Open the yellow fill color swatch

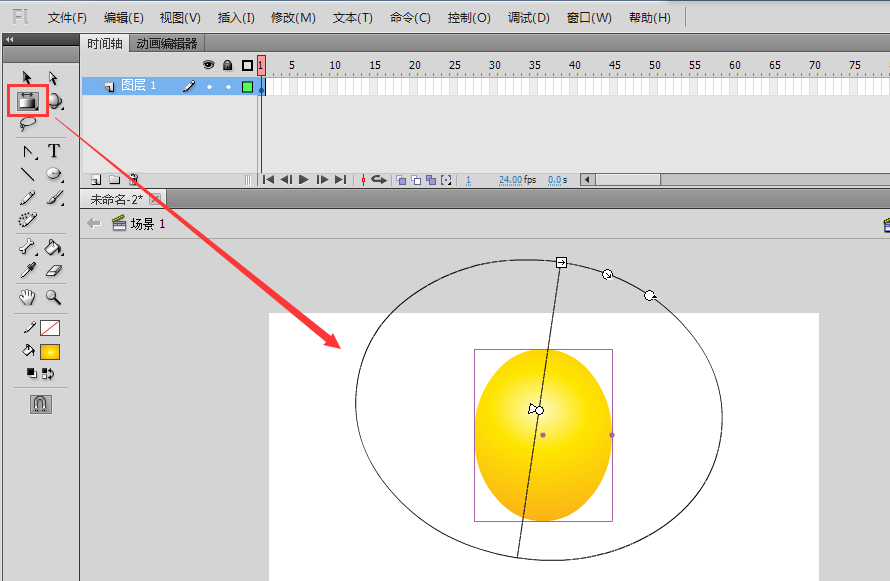point(50,352)
